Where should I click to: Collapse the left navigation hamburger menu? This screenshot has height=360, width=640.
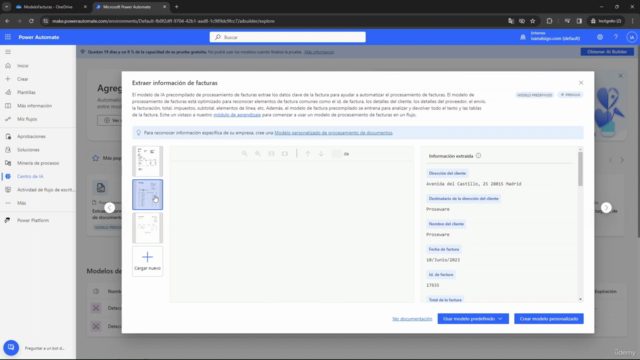[8, 52]
